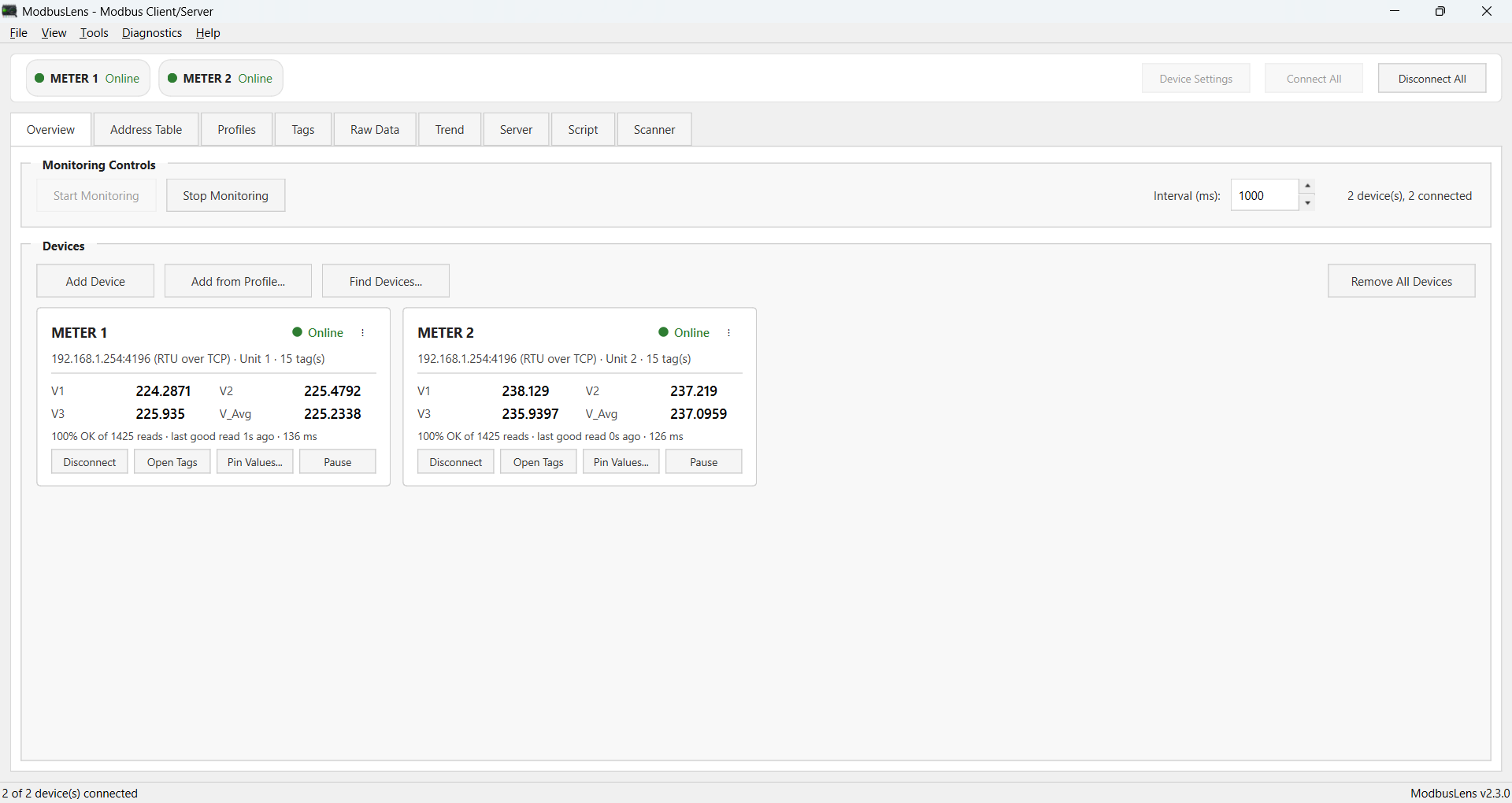This screenshot has height=803, width=1512.
Task: Open the Diagnostics menu
Action: (152, 33)
